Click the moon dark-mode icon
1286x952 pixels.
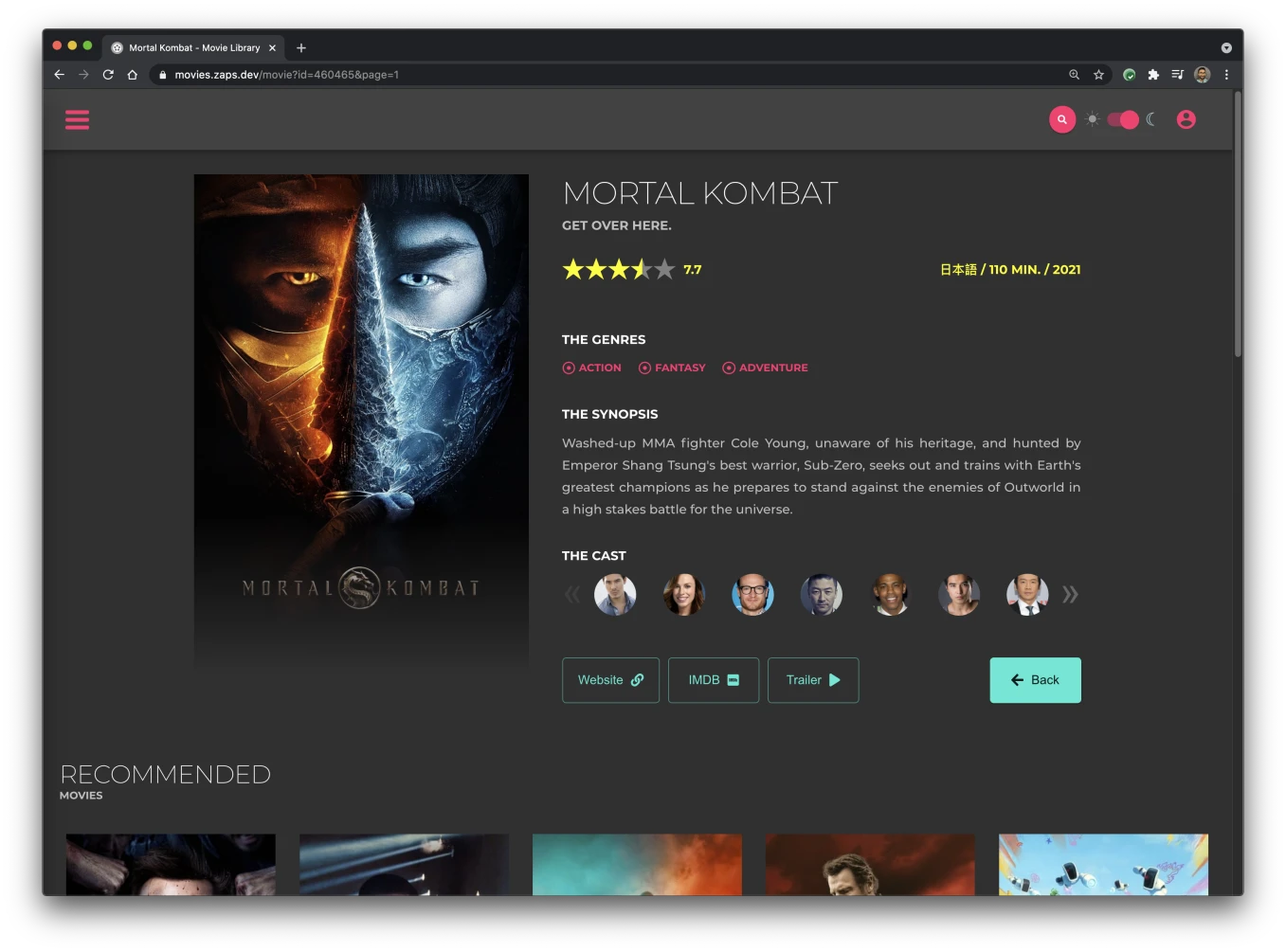click(x=1151, y=119)
